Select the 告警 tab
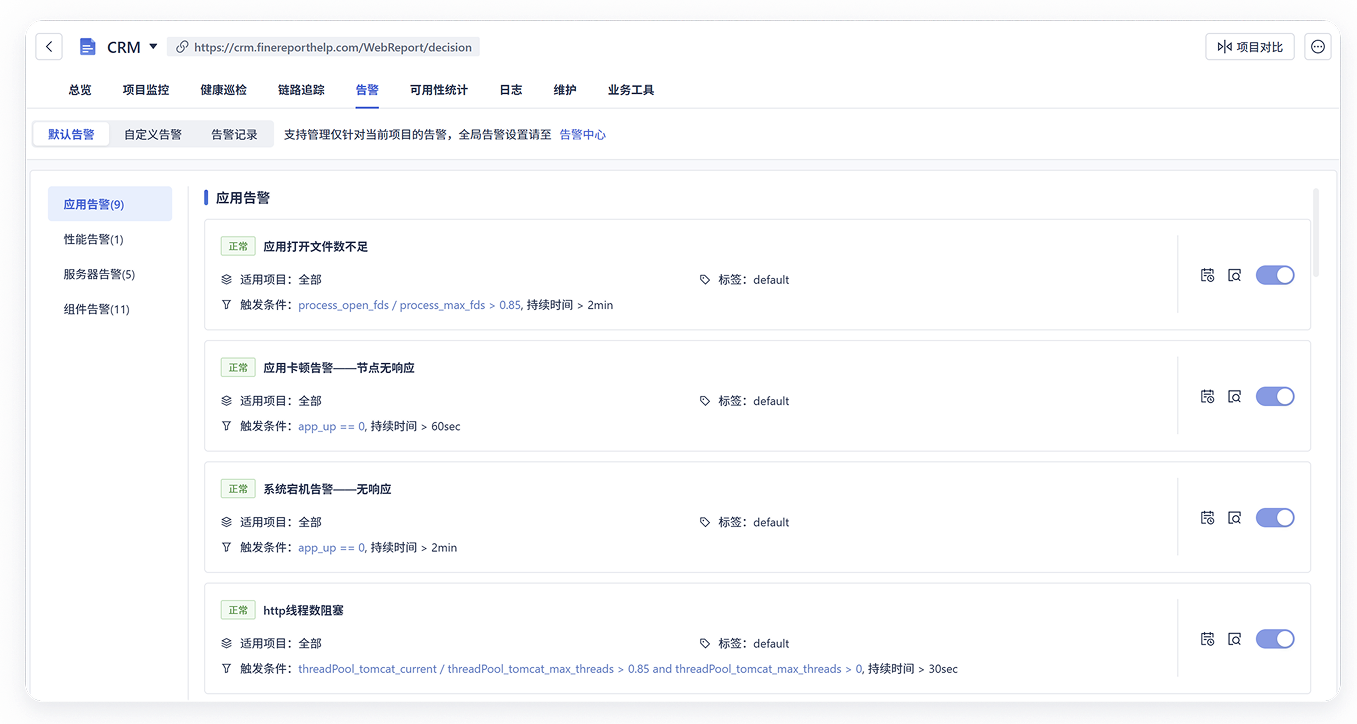1357x724 pixels. pos(367,90)
